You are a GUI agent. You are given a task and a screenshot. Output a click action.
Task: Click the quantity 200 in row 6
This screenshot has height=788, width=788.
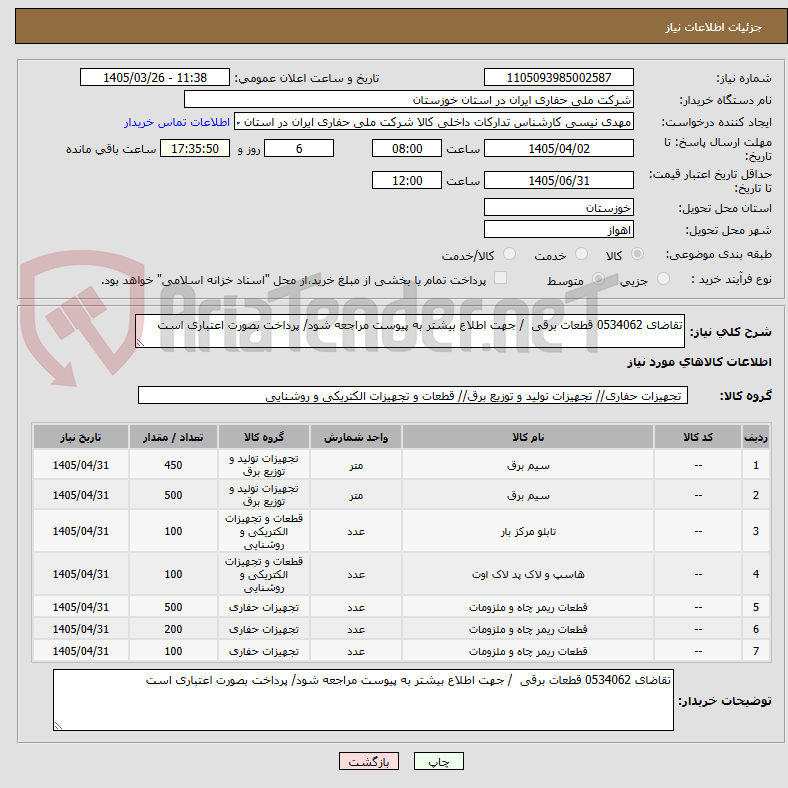pos(173,629)
